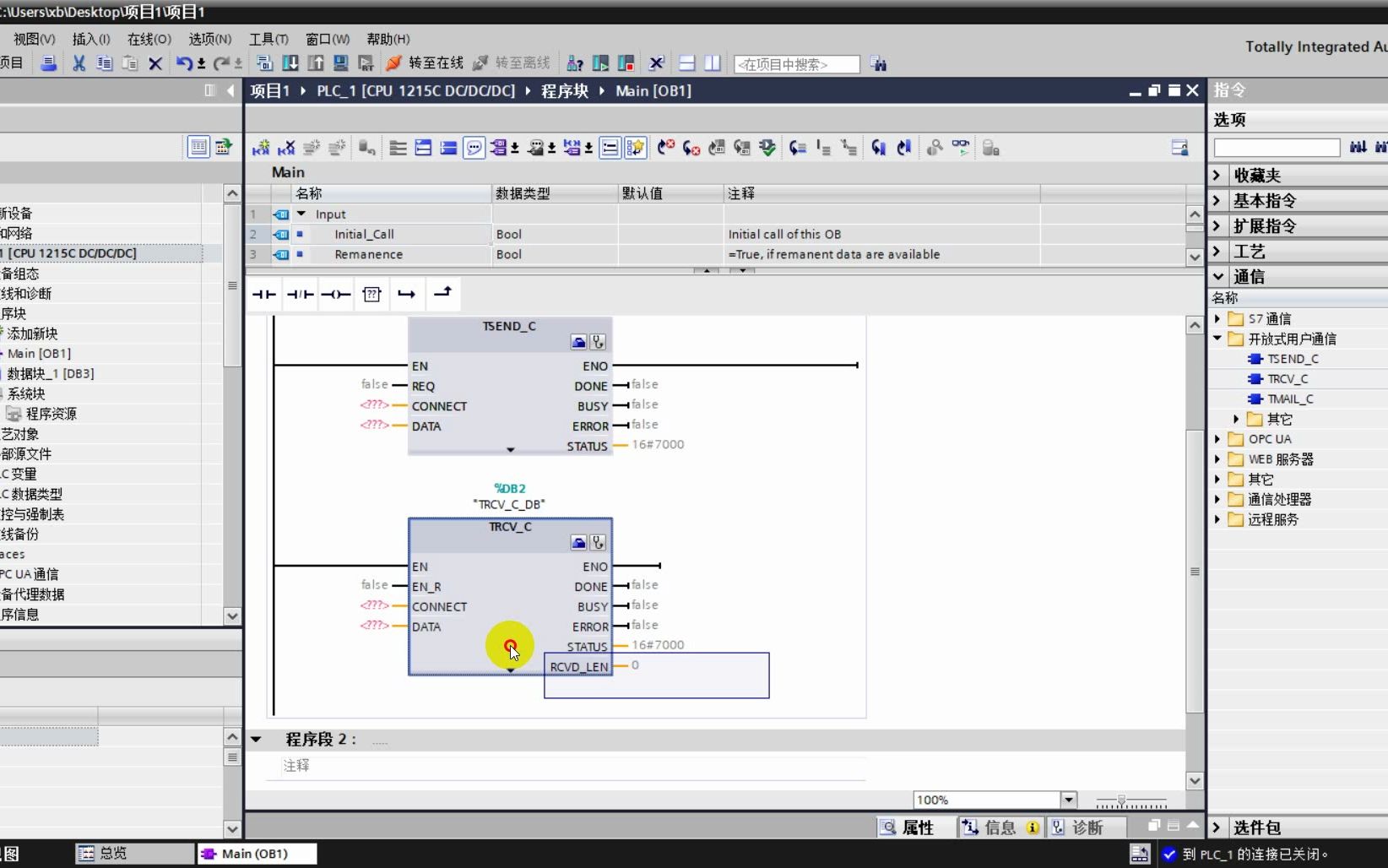Image resolution: width=1388 pixels, height=868 pixels.
Task: Open the 选项(N) menu
Action: point(209,39)
